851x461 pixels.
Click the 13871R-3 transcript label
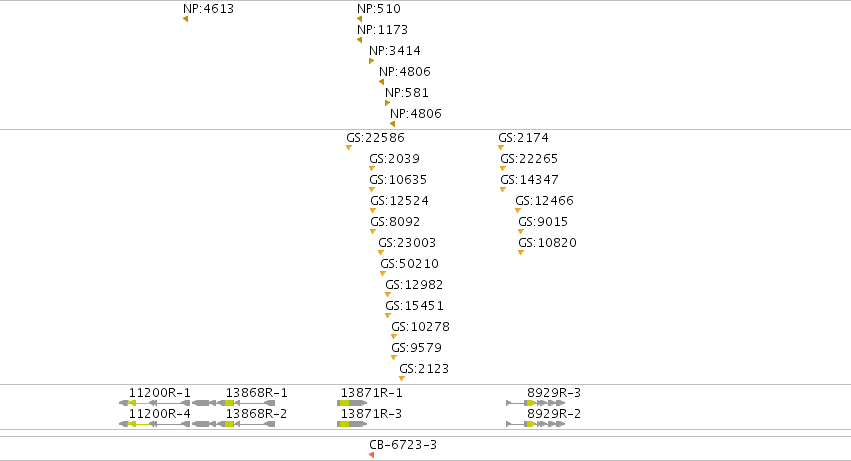pos(371,414)
